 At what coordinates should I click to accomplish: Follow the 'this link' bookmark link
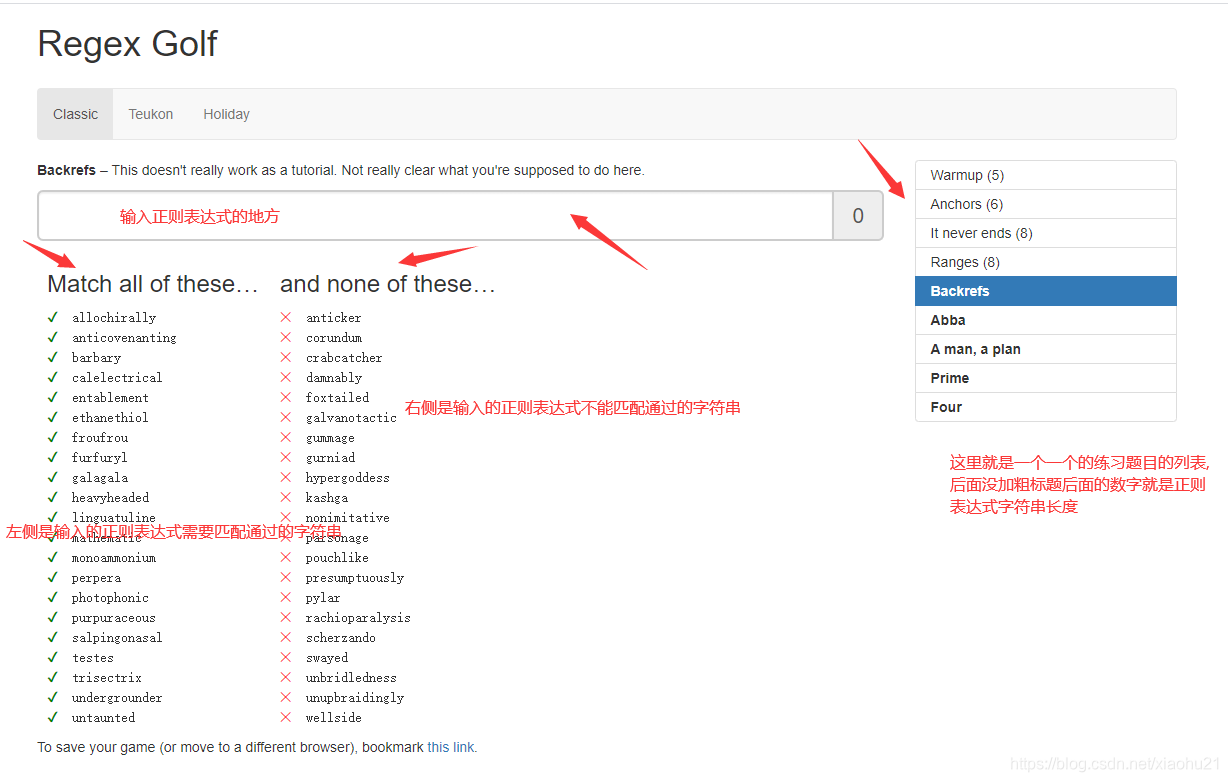[x=451, y=747]
